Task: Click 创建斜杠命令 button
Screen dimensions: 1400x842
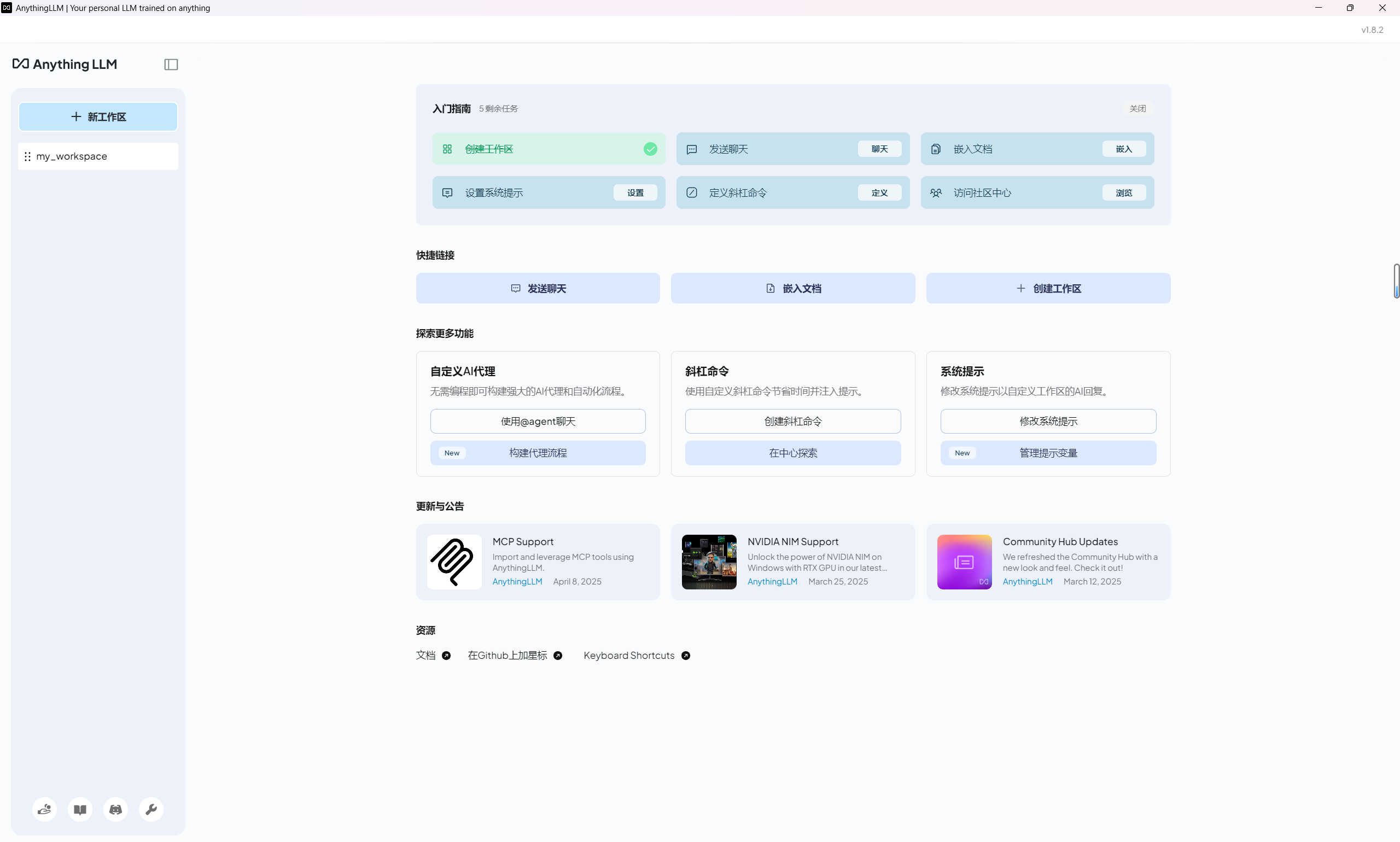Action: point(793,422)
